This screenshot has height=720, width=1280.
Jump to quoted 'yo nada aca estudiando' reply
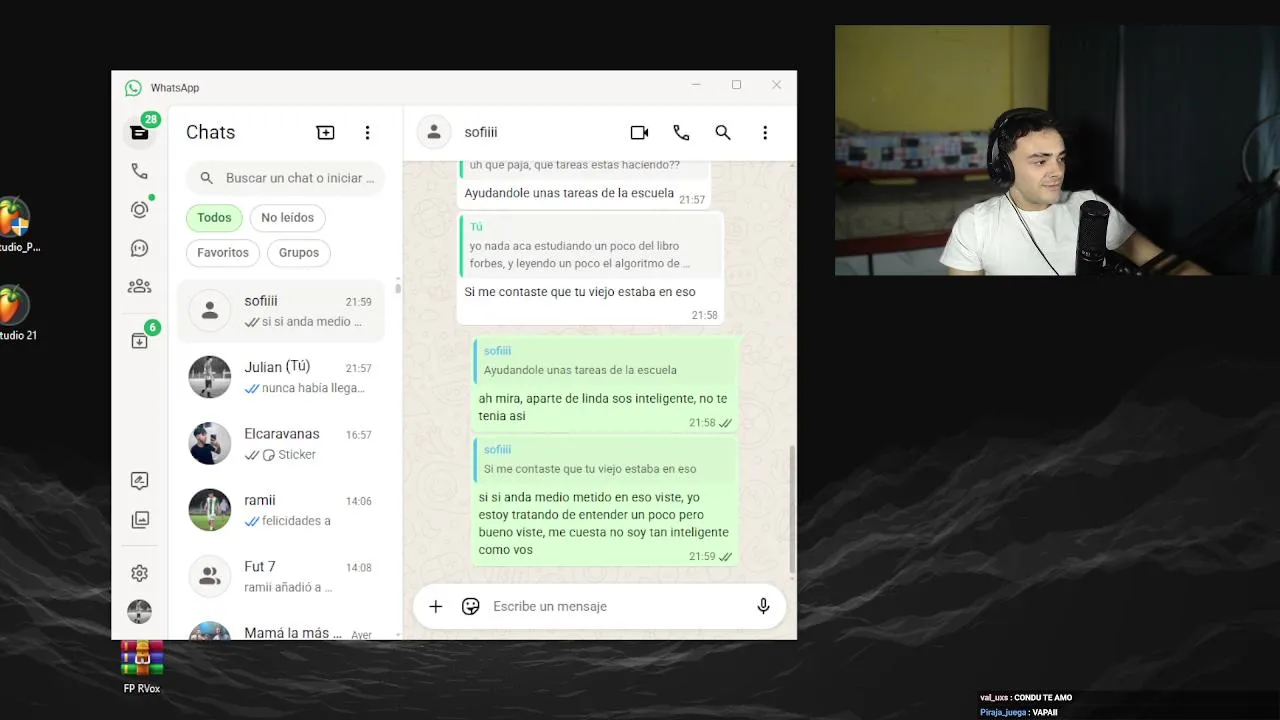coord(592,245)
